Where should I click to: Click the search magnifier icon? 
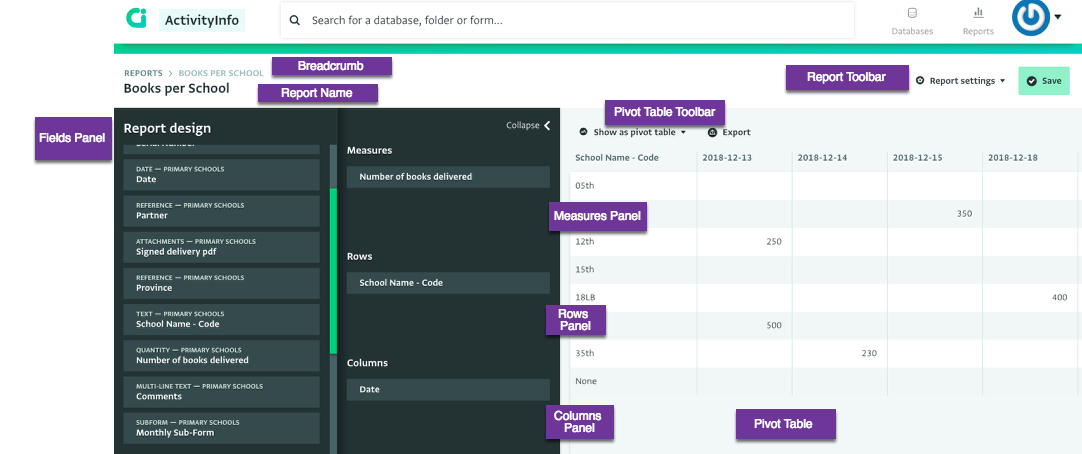click(x=296, y=20)
